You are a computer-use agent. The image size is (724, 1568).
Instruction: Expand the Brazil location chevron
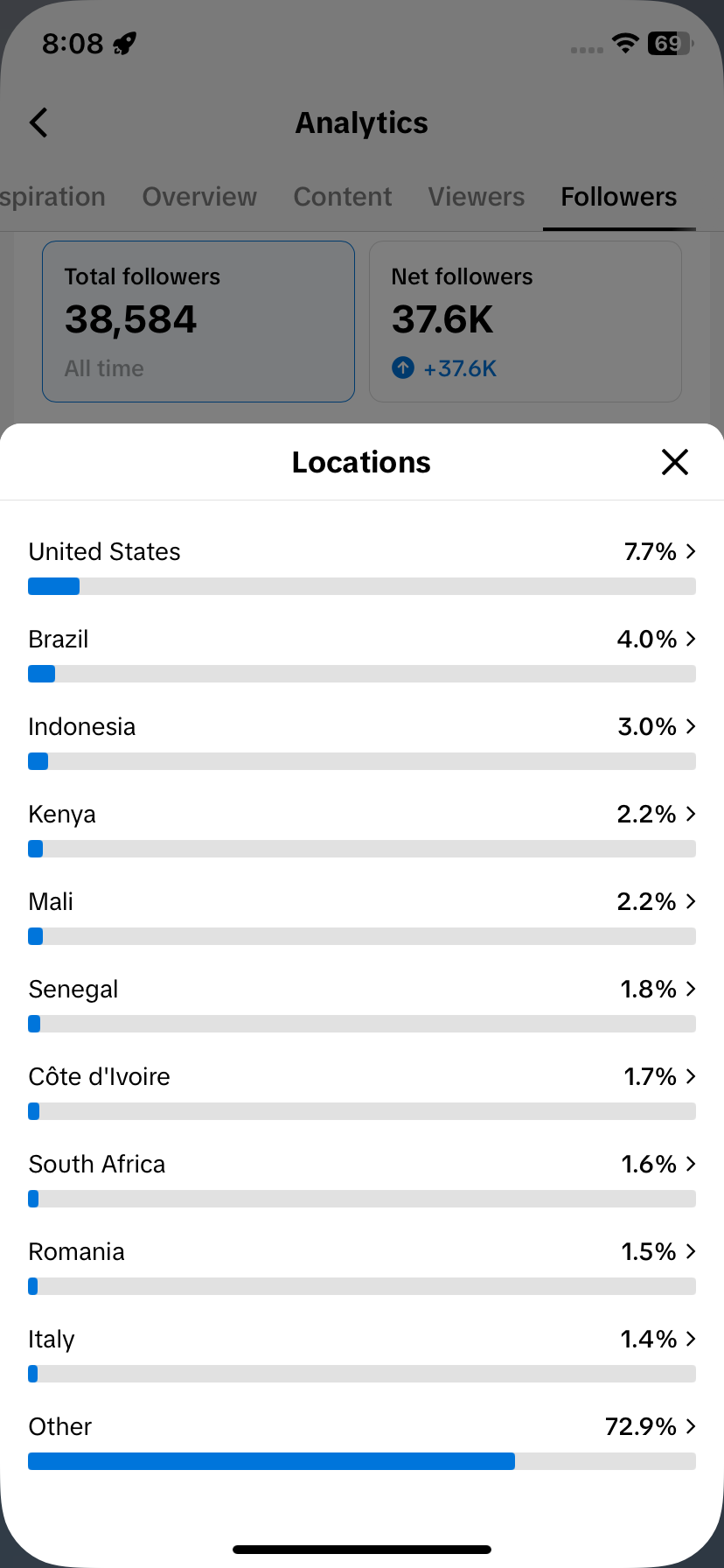(x=691, y=639)
